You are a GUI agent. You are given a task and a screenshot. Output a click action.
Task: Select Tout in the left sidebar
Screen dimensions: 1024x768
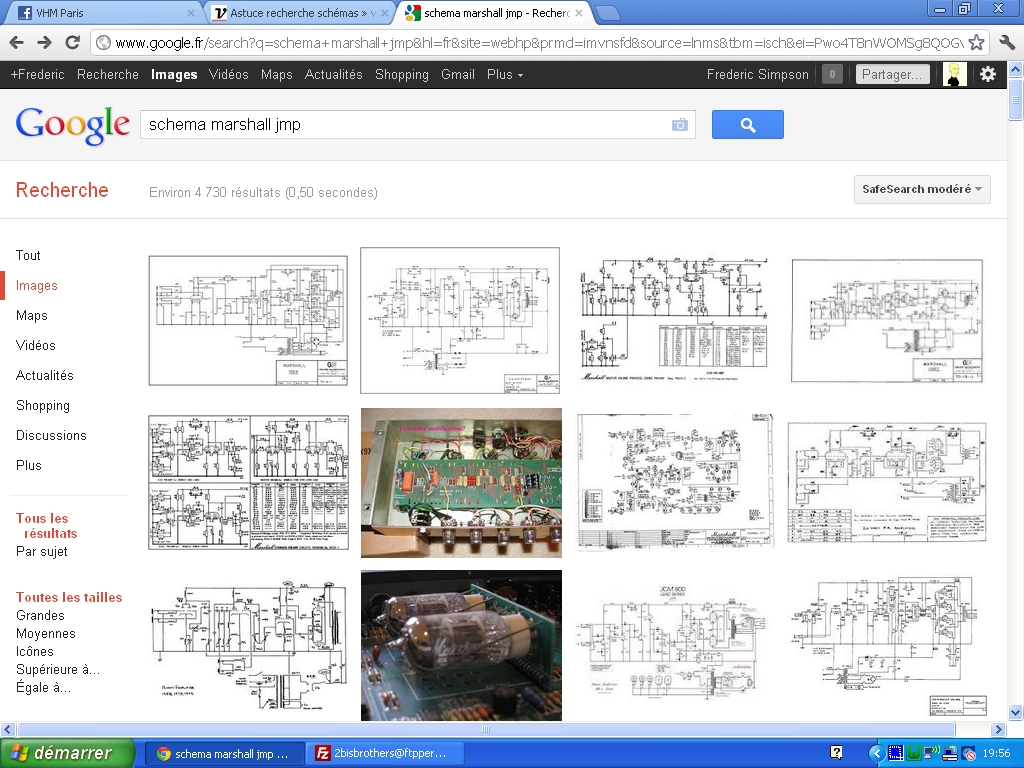coord(28,255)
